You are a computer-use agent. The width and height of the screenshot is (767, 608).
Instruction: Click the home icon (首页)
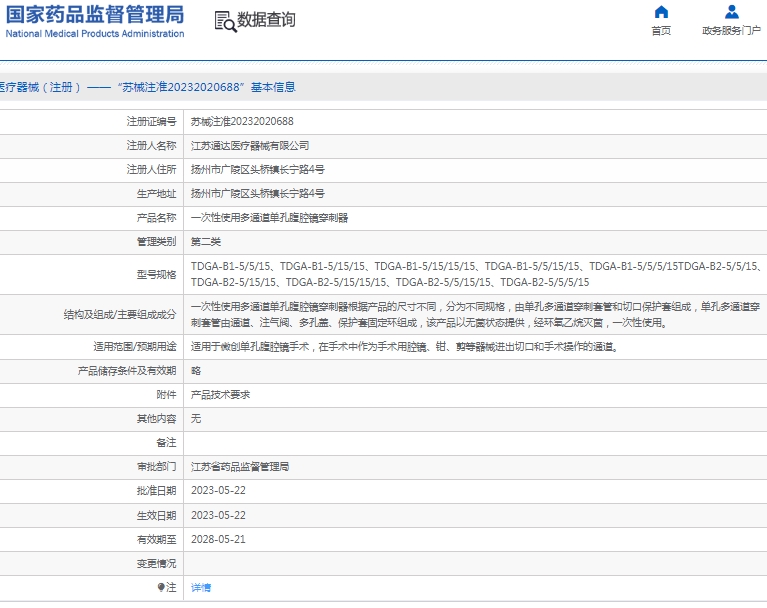pyautogui.click(x=661, y=12)
